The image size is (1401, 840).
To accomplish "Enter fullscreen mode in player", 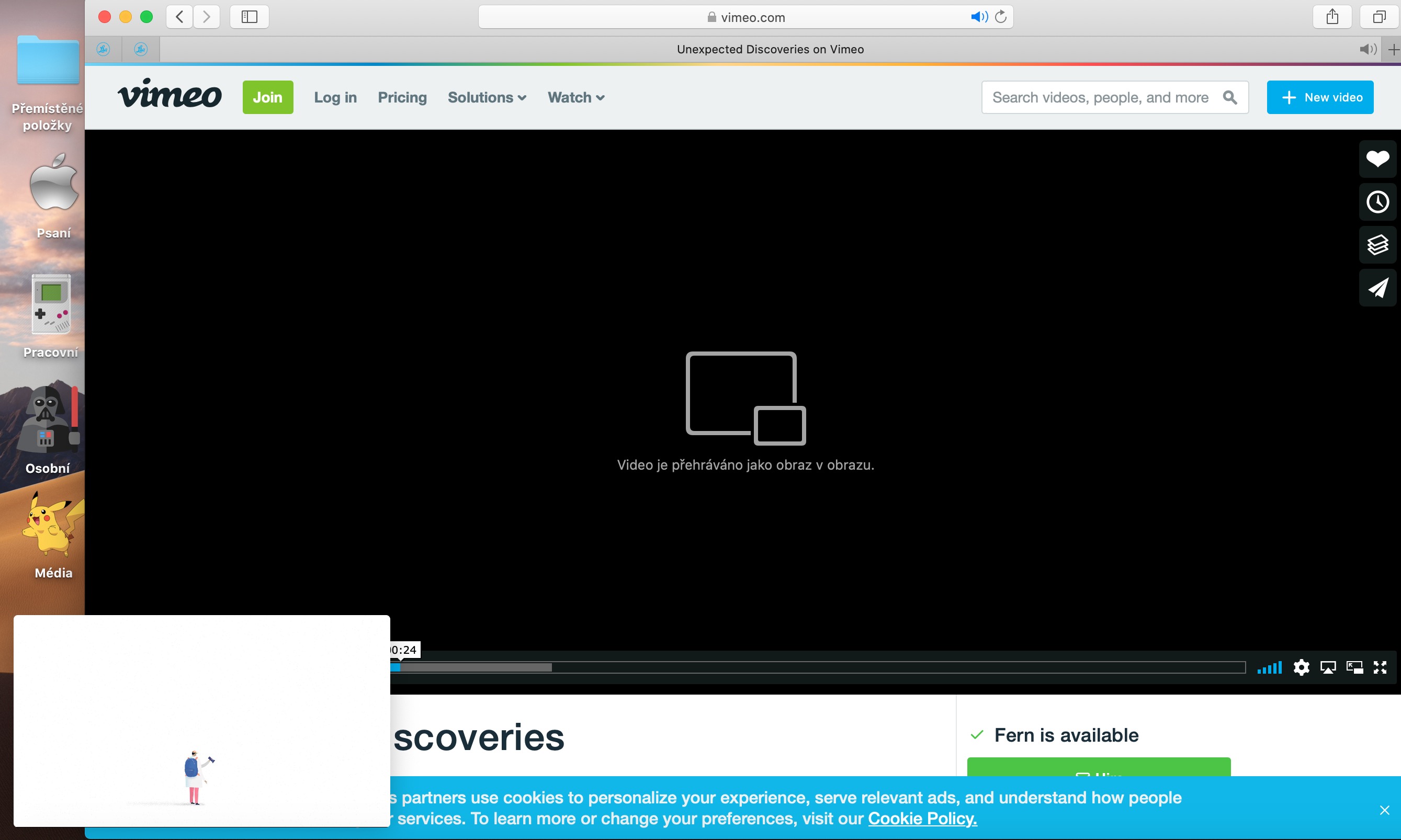I will pyautogui.click(x=1380, y=667).
